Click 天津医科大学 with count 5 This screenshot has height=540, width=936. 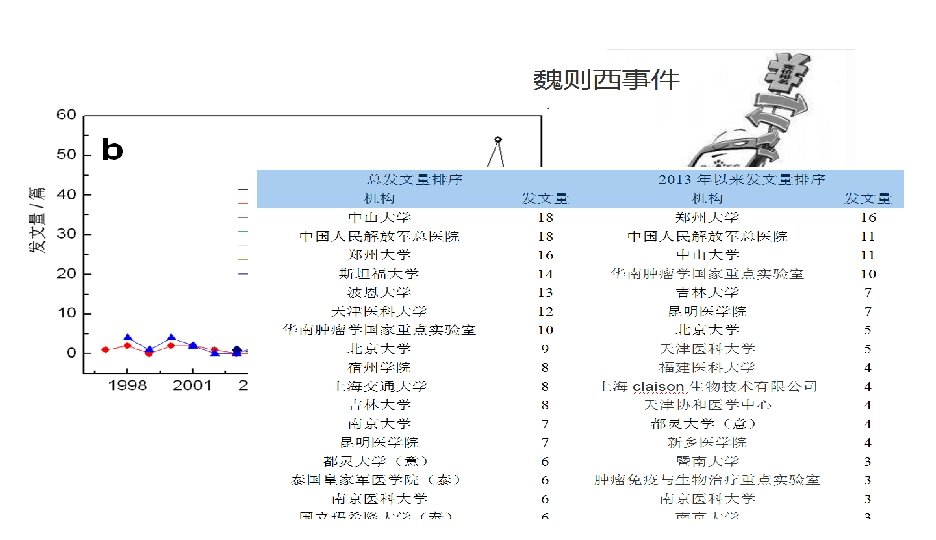[707, 348]
